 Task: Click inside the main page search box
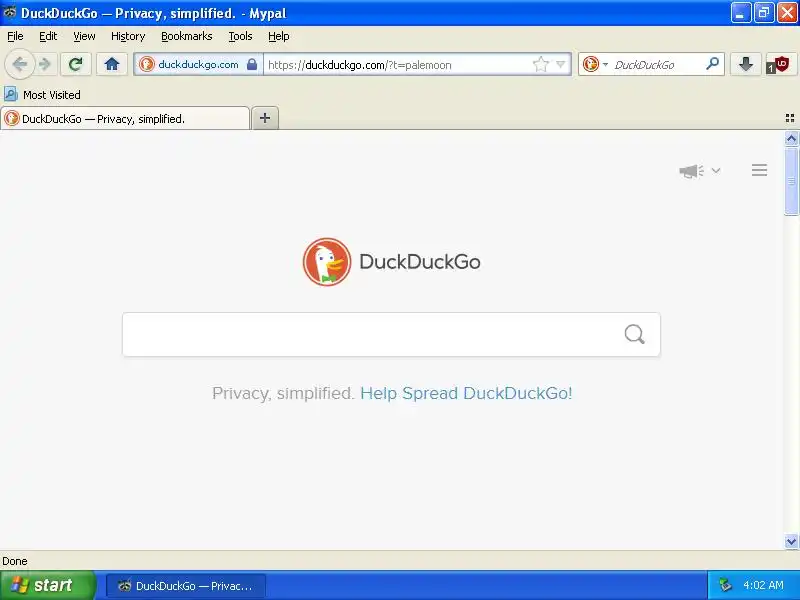391,335
